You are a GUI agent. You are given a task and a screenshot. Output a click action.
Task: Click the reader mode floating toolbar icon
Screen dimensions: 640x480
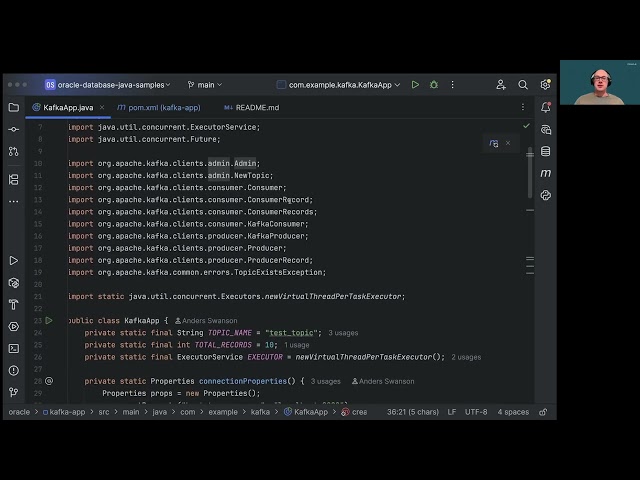(x=494, y=143)
